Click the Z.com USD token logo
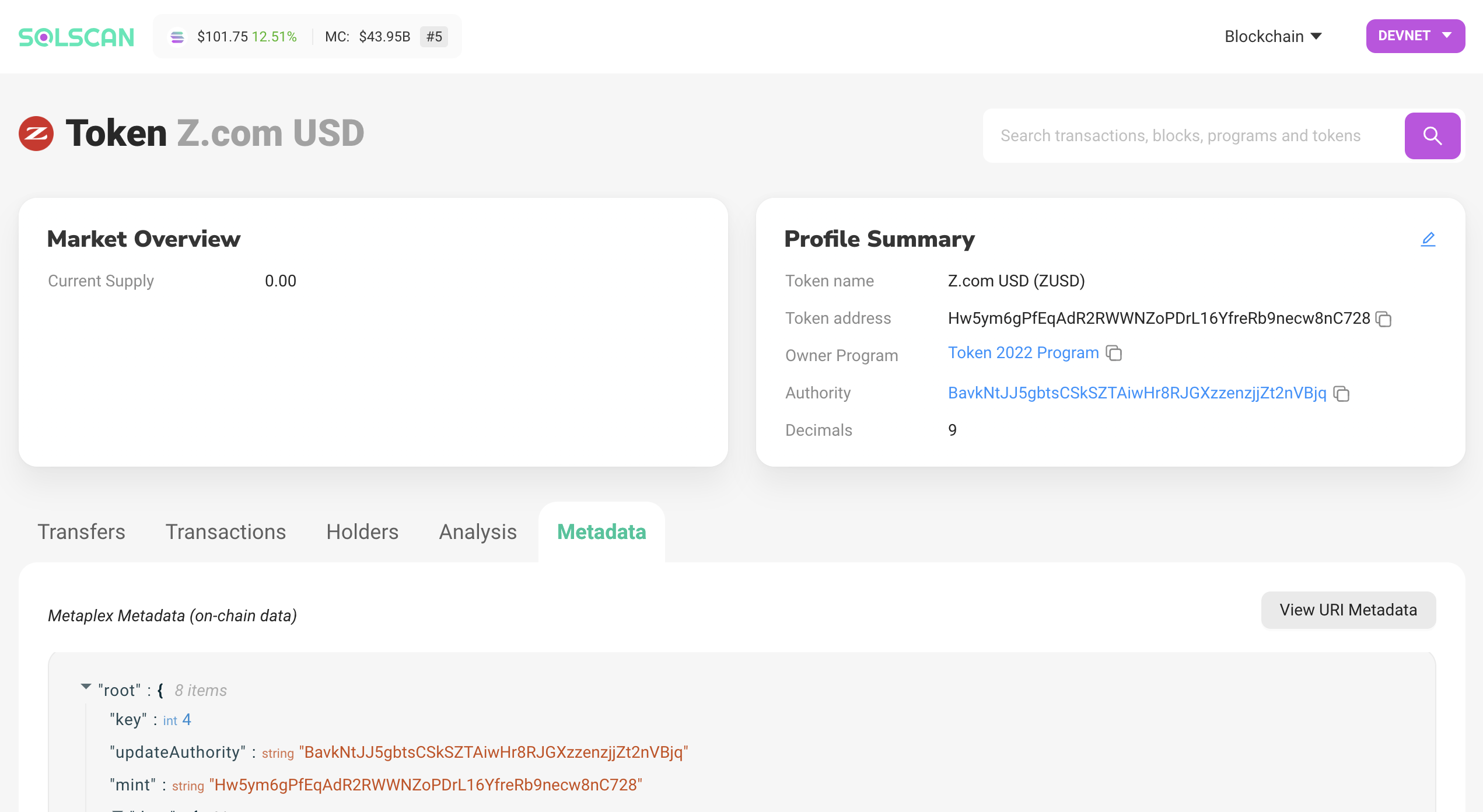The width and height of the screenshot is (1483, 812). (x=36, y=134)
